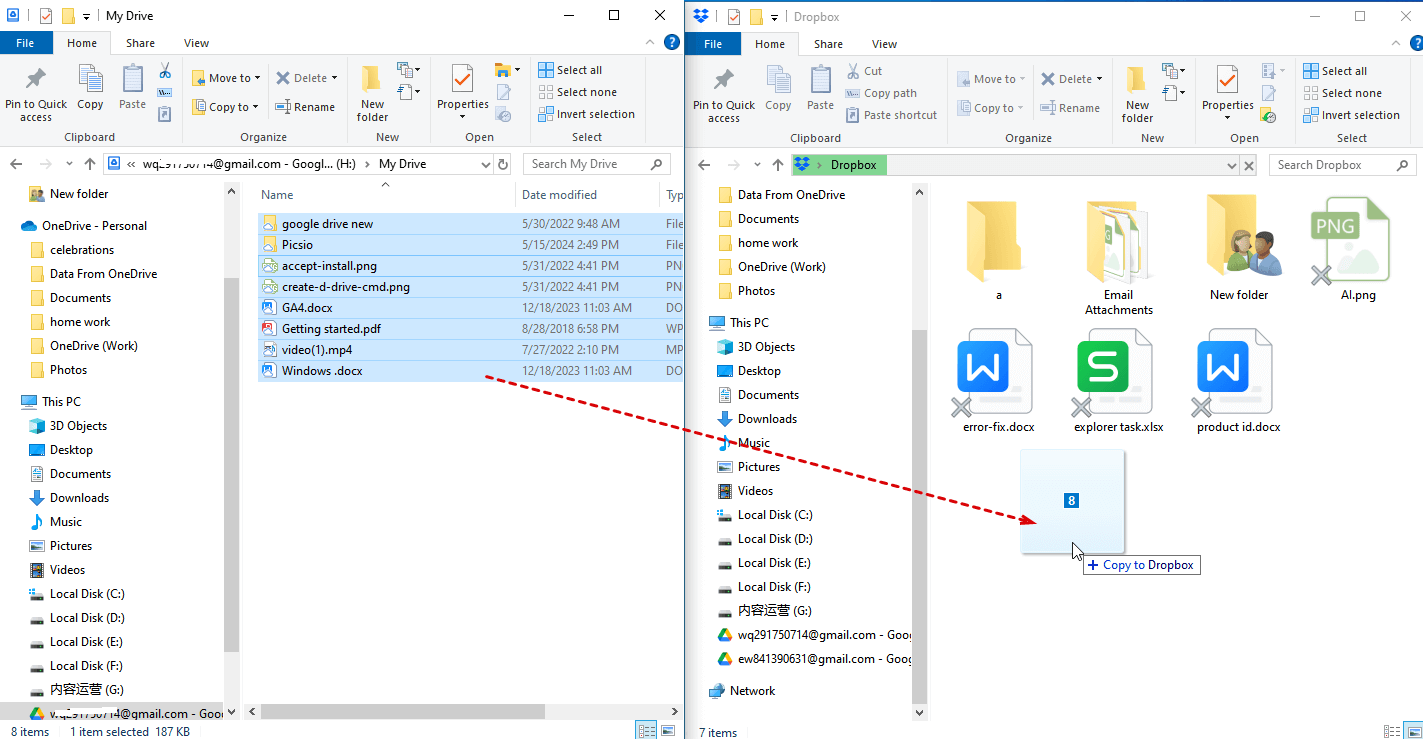Click the horizontal scrollbar in My Drive file list
Image resolution: width=1423 pixels, height=739 pixels.
400,712
